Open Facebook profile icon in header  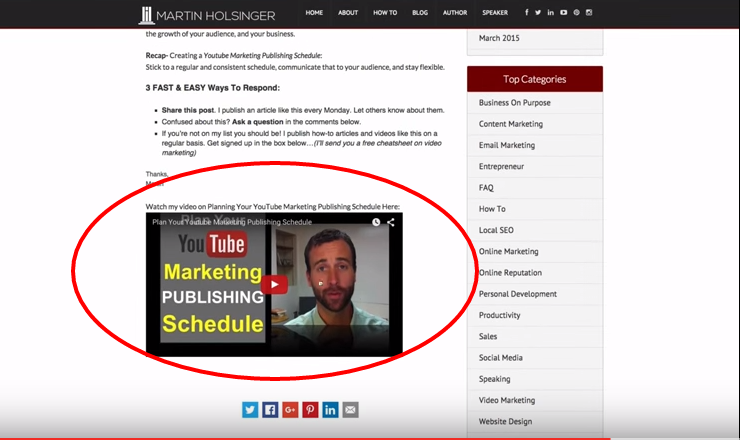coord(526,13)
